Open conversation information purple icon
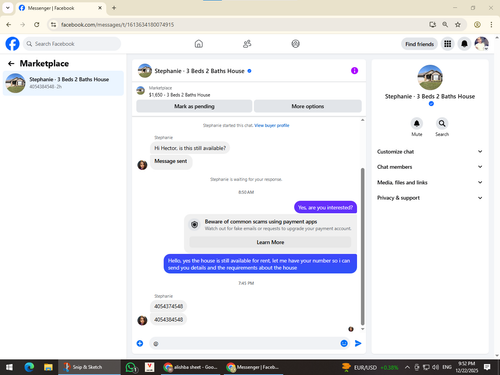The height and width of the screenshot is (375, 500). [x=354, y=71]
